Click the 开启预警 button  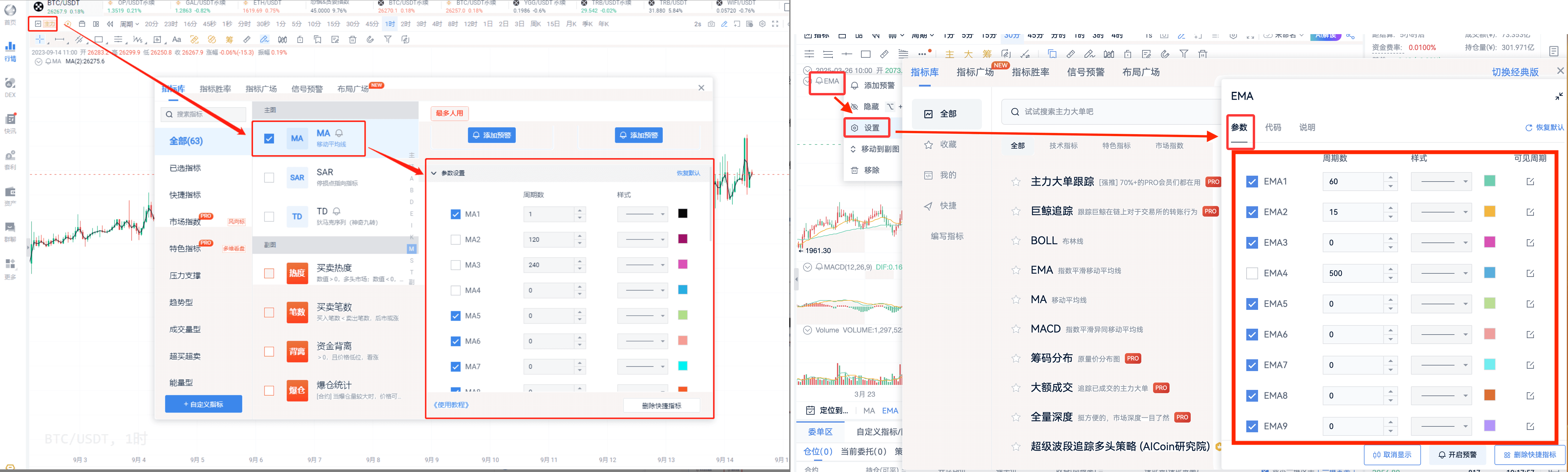(1457, 455)
